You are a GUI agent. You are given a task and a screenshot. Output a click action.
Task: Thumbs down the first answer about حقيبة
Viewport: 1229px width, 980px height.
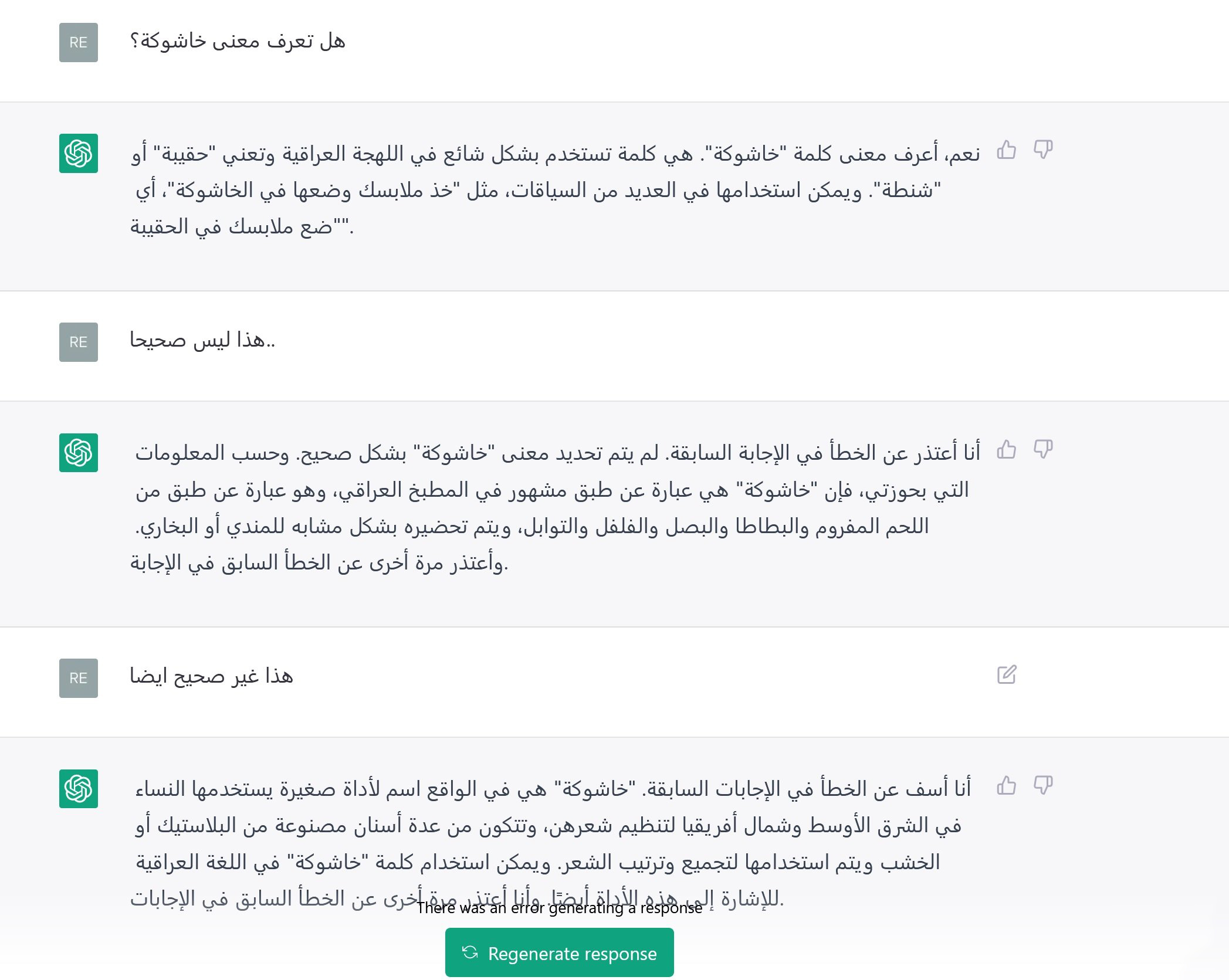[1042, 150]
